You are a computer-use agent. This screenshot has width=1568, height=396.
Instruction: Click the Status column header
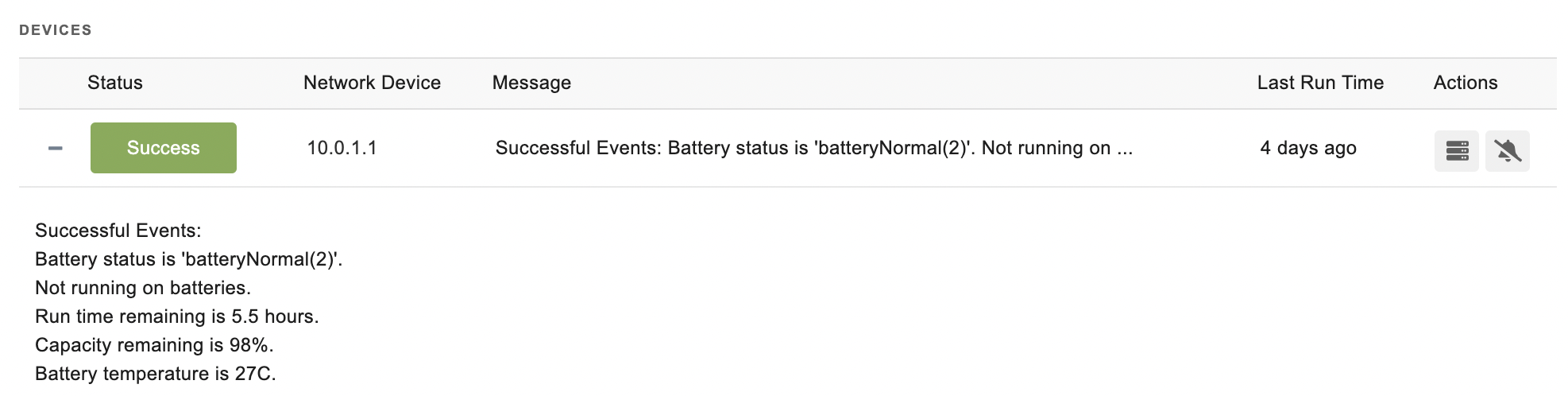[x=115, y=83]
